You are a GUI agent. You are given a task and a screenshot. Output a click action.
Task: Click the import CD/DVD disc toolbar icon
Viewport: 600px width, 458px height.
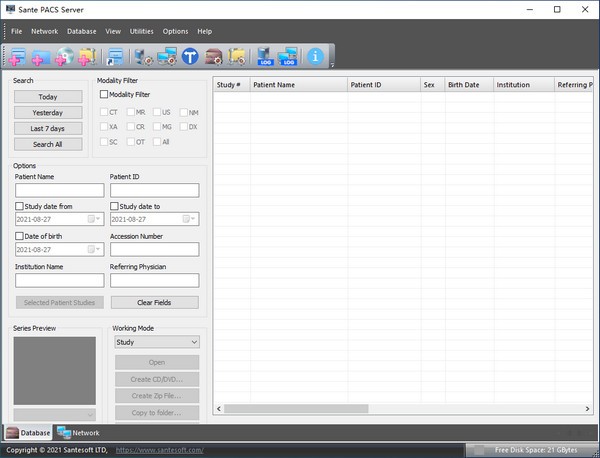[x=64, y=56]
